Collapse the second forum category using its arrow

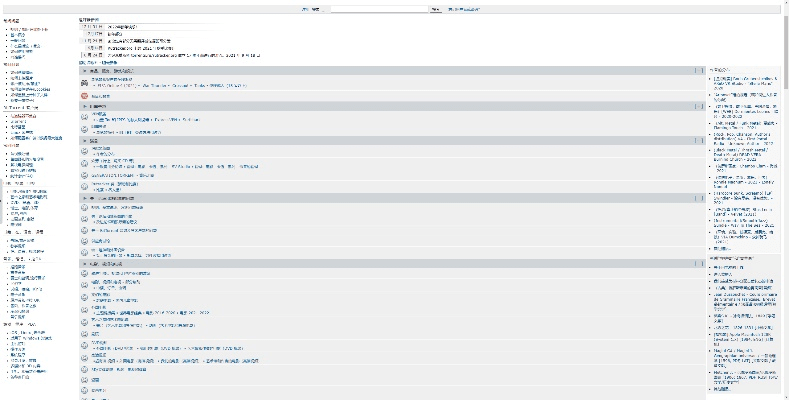click(x=84, y=105)
